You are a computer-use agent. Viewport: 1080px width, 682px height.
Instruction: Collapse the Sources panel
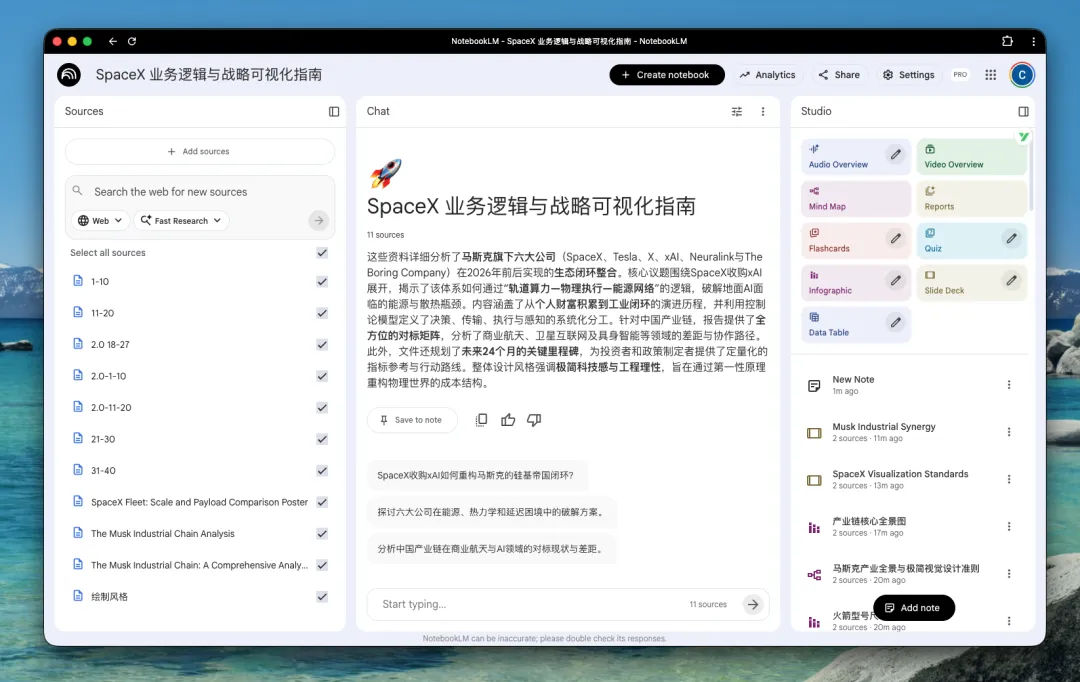(x=334, y=112)
